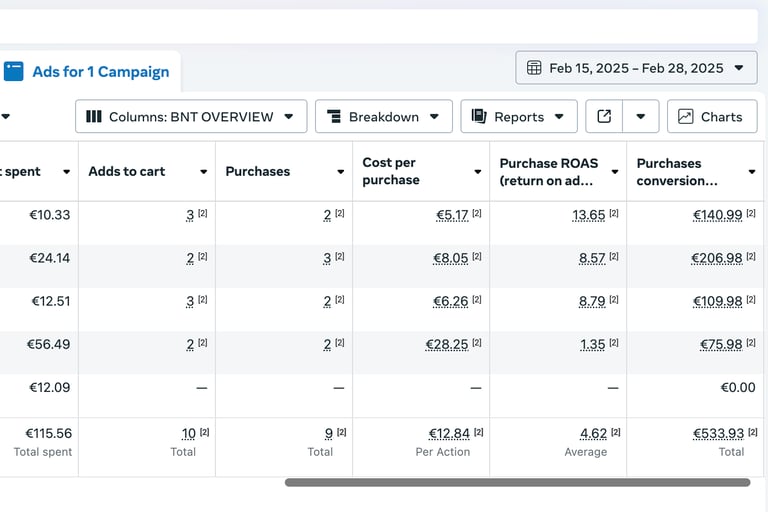Click the Charts graph icon
Image resolution: width=768 pixels, height=512 pixels.
tap(685, 117)
